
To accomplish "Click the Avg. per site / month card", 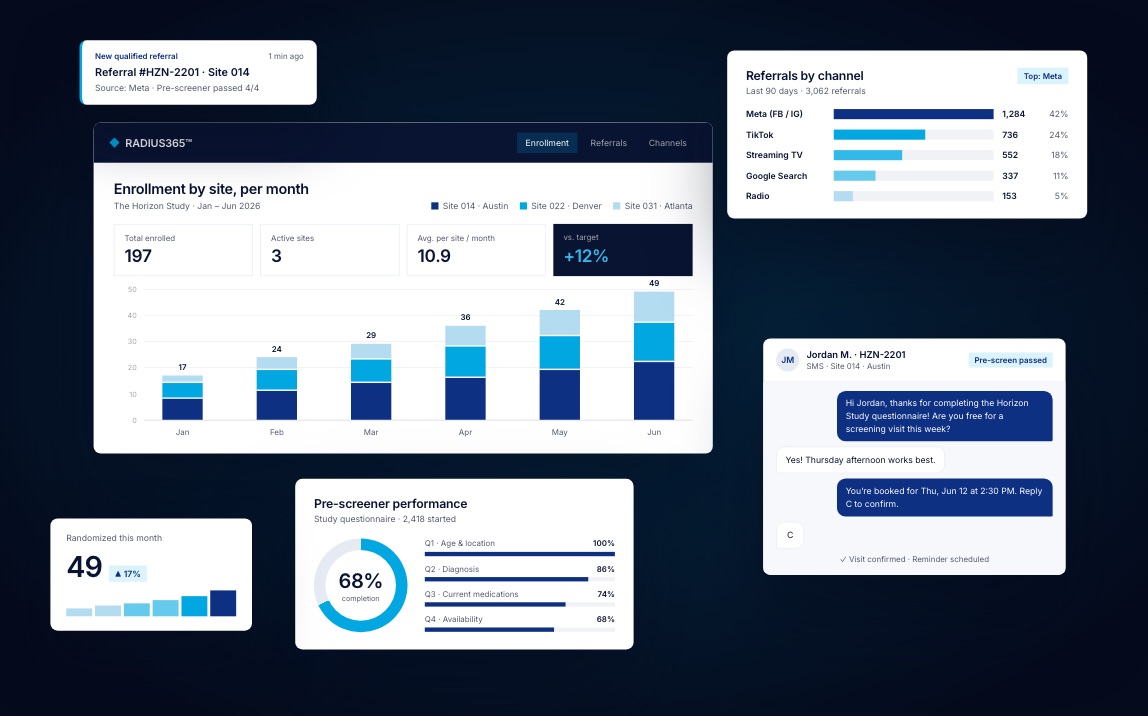I will pyautogui.click(x=476, y=250).
